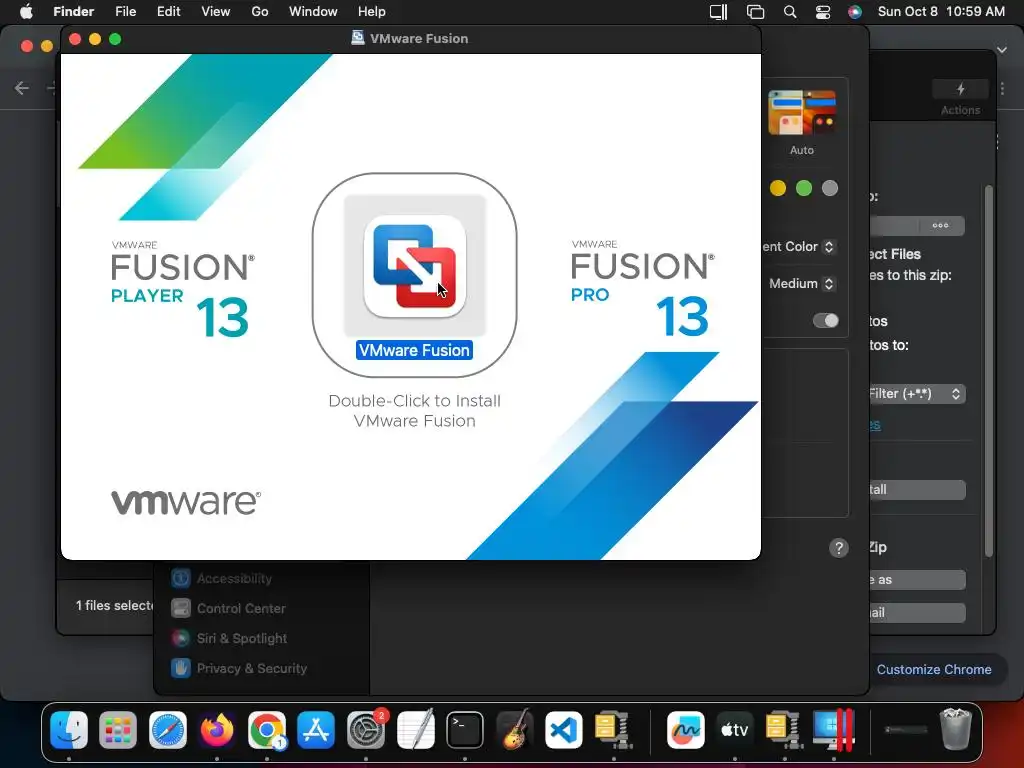Launch Visual Studio Code from the Dock
This screenshot has height=768, width=1024.
pyautogui.click(x=564, y=729)
